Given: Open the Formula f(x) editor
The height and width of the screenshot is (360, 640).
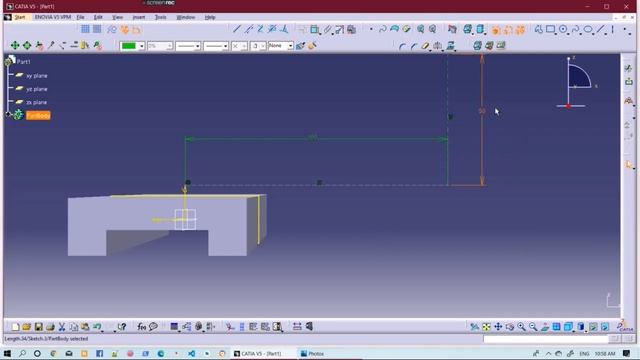Looking at the screenshot, I should pos(141,327).
